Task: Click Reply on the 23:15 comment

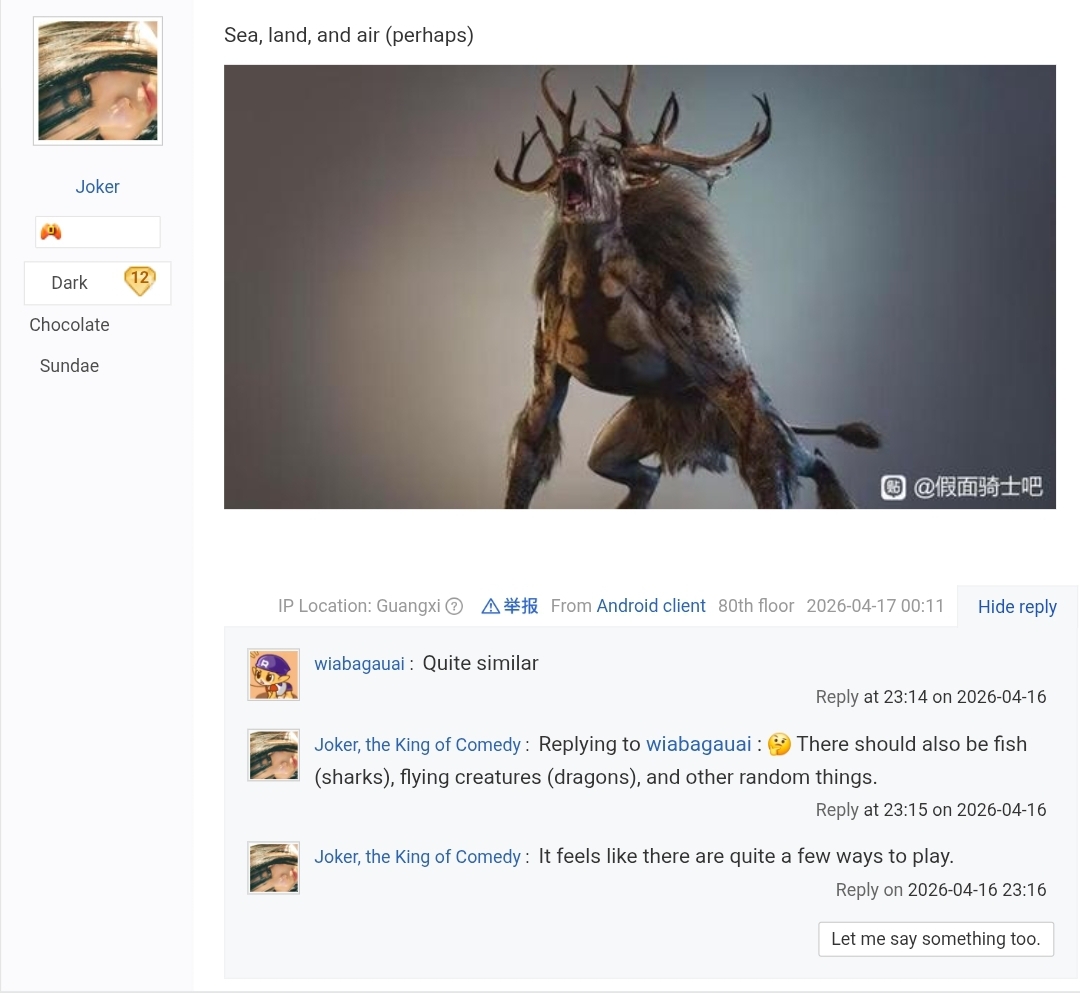Action: (x=837, y=810)
